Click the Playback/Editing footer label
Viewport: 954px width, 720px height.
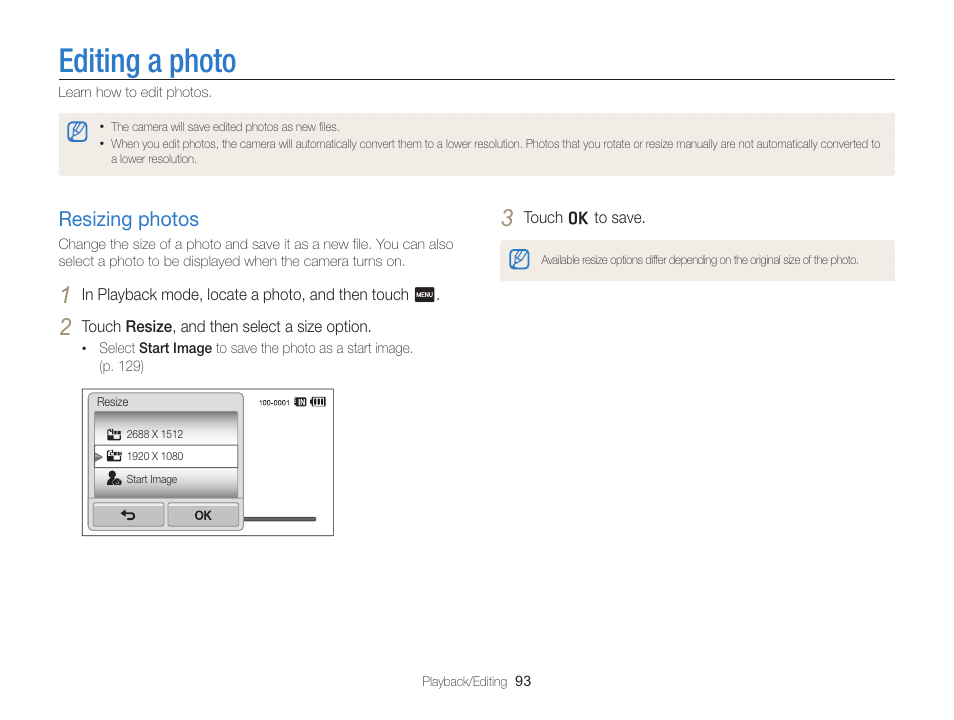coord(465,682)
